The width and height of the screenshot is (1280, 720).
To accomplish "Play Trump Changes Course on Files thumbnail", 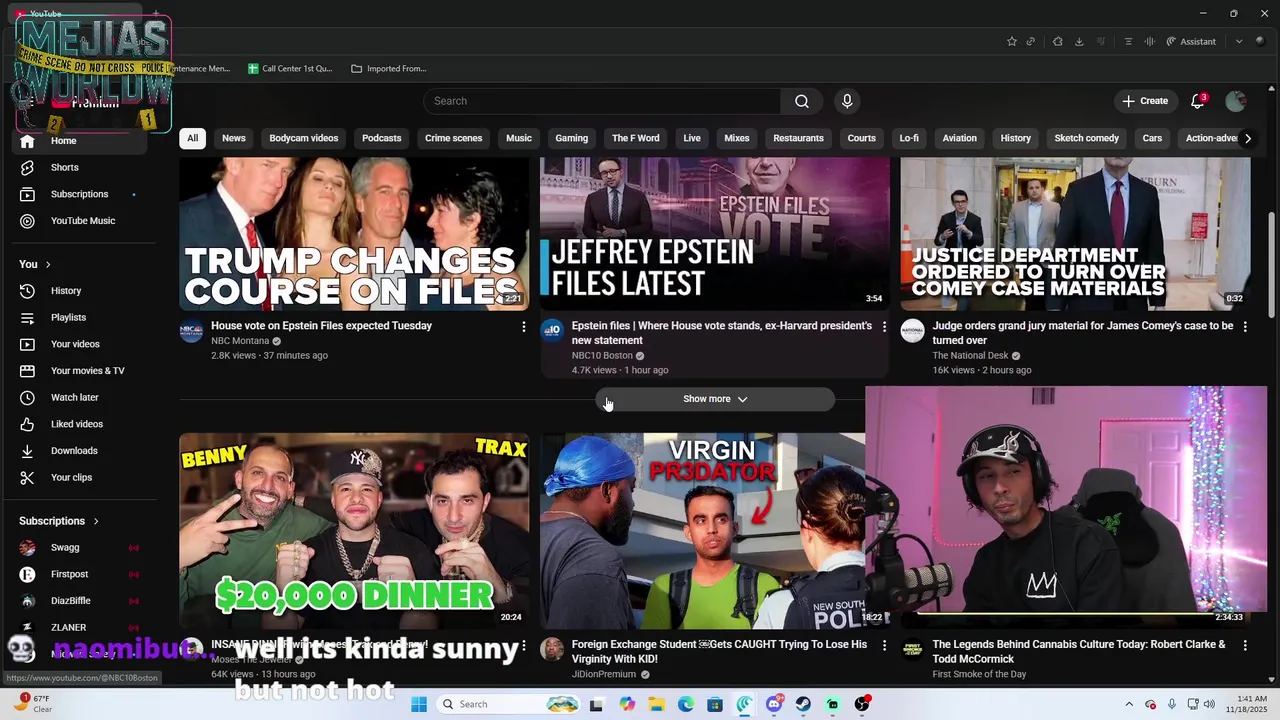I will [x=354, y=234].
